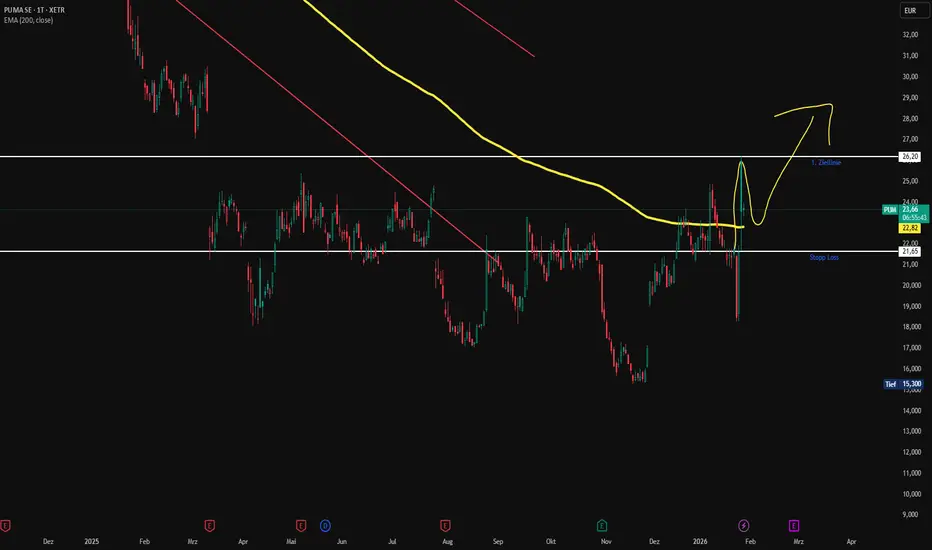Click the Okt label on time axis
The width and height of the screenshot is (932, 550).
coord(551,542)
